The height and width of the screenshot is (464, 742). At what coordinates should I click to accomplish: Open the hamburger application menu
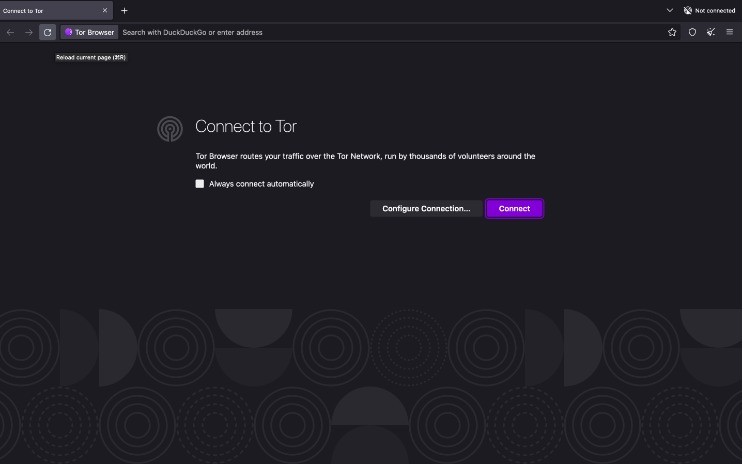(730, 32)
